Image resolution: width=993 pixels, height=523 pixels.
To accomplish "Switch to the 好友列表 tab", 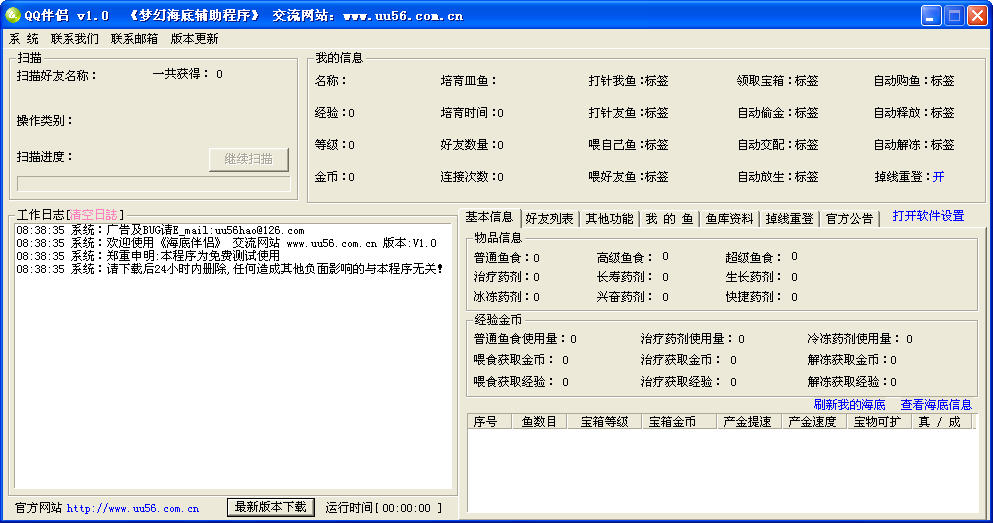I will pos(549,218).
